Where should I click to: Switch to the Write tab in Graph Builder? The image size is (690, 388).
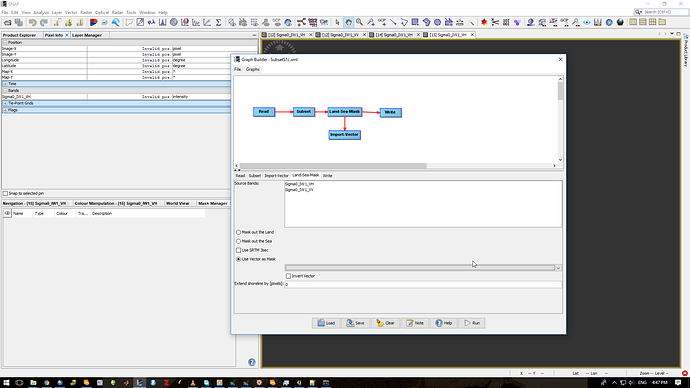pos(327,176)
